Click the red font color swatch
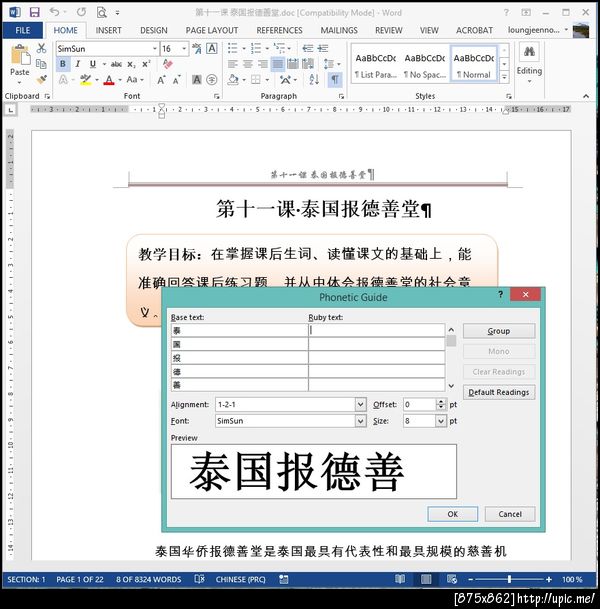 tap(110, 80)
